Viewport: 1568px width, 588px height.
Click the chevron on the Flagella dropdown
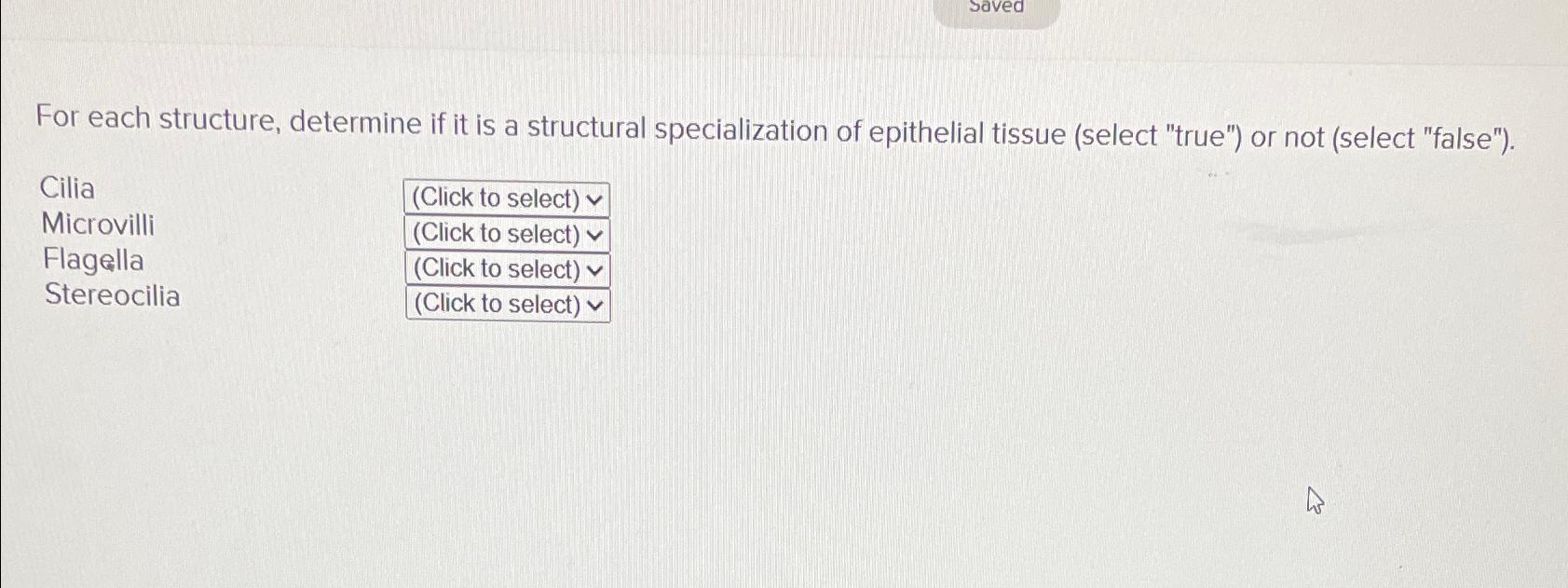click(x=593, y=269)
